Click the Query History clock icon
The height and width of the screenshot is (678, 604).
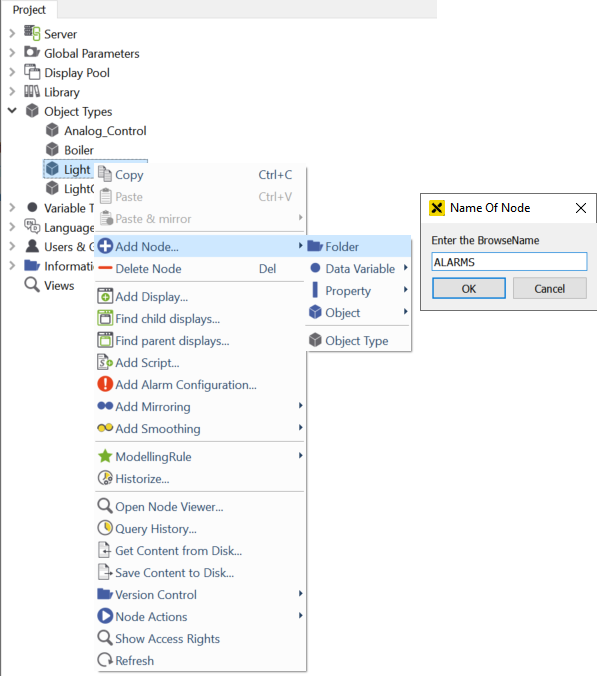(x=105, y=529)
